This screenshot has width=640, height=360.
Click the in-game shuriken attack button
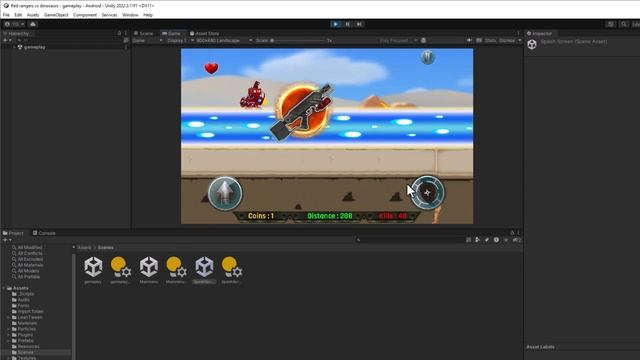click(428, 193)
